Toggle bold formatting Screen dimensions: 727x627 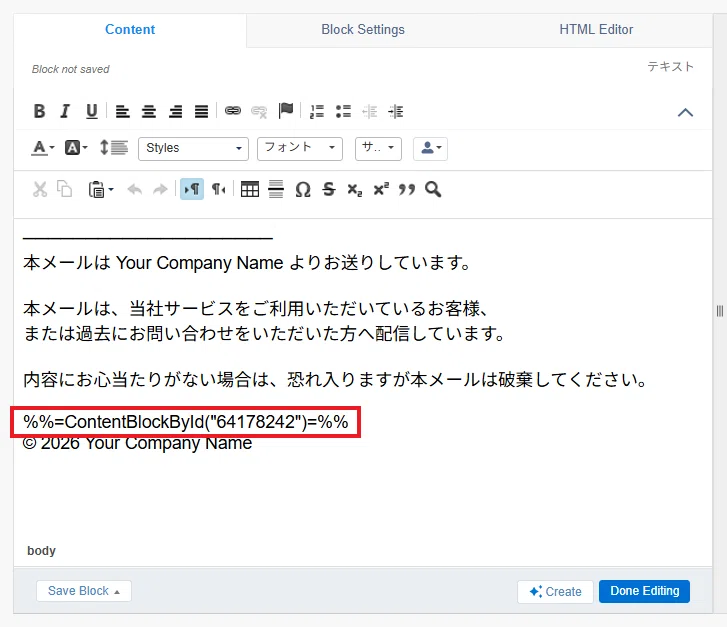coord(39,111)
